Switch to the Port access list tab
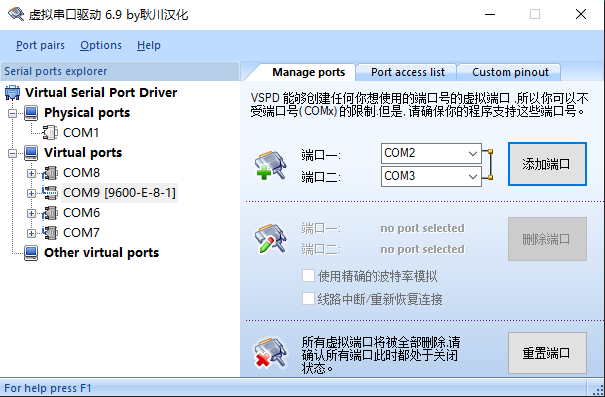The image size is (605, 397). (x=407, y=72)
